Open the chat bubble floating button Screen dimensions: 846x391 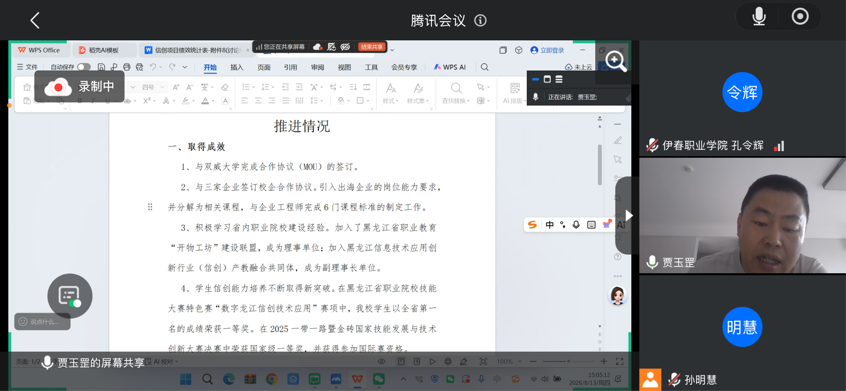click(x=70, y=296)
